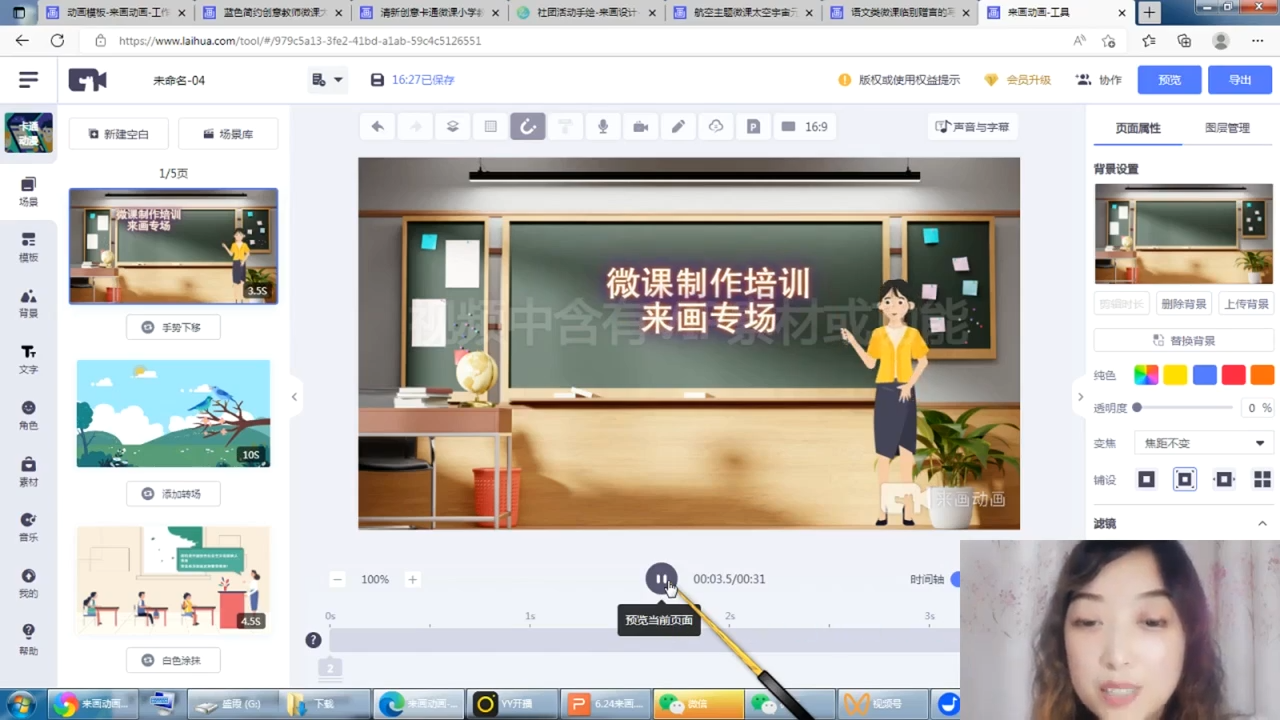Select the pencil draw tool
Viewport: 1280px width, 720px height.
pos(678,127)
